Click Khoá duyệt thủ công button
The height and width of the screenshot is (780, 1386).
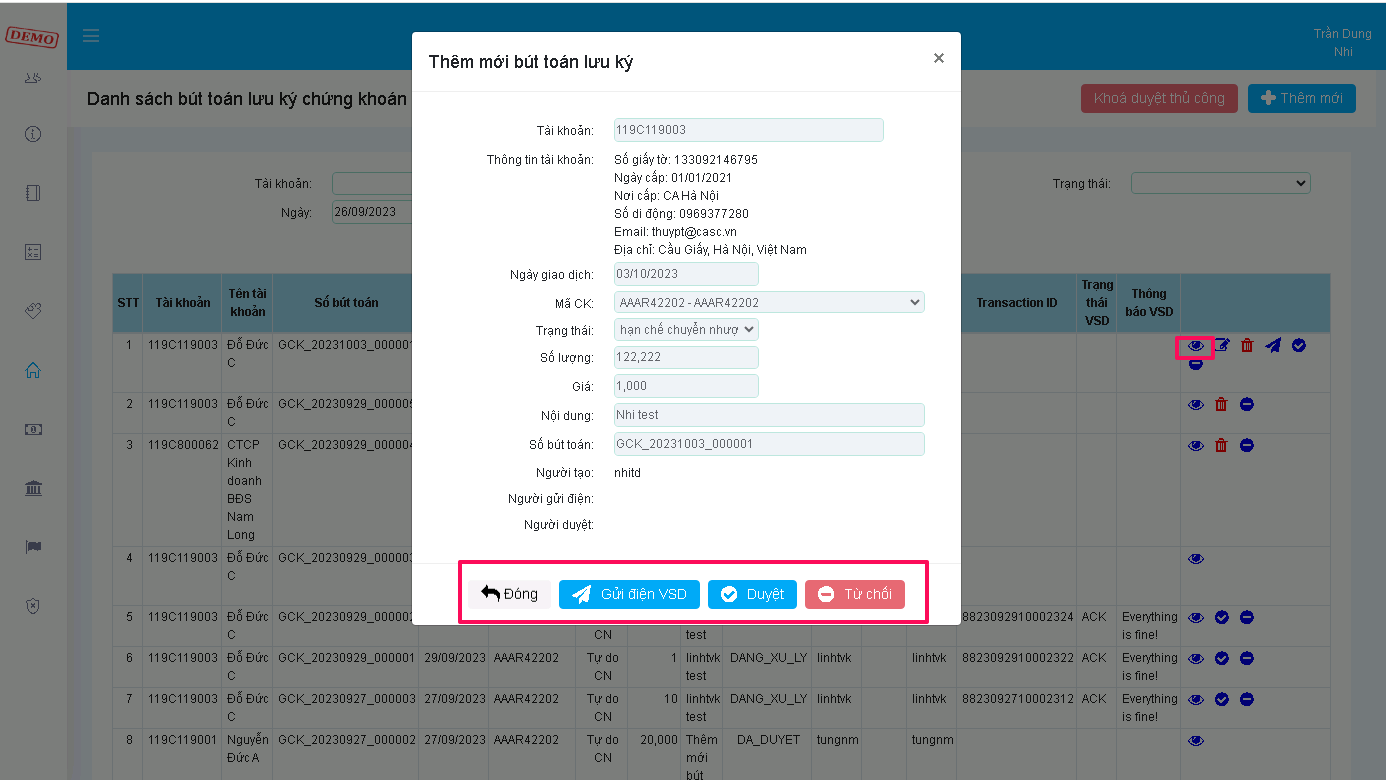(1159, 98)
